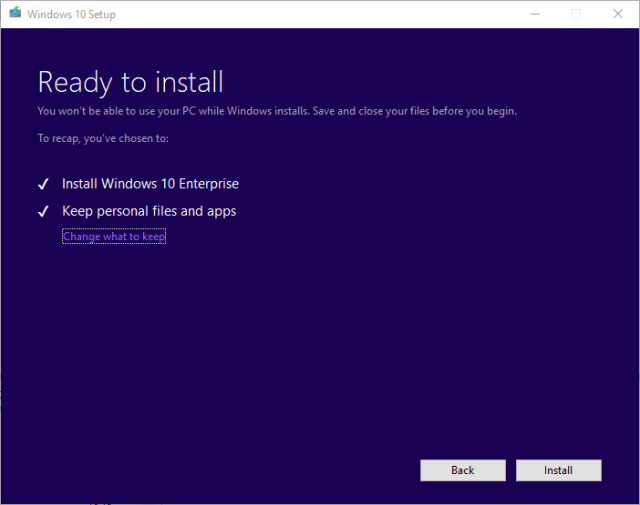Image resolution: width=640 pixels, height=505 pixels.
Task: Go back with the Back button
Action: pos(462,470)
